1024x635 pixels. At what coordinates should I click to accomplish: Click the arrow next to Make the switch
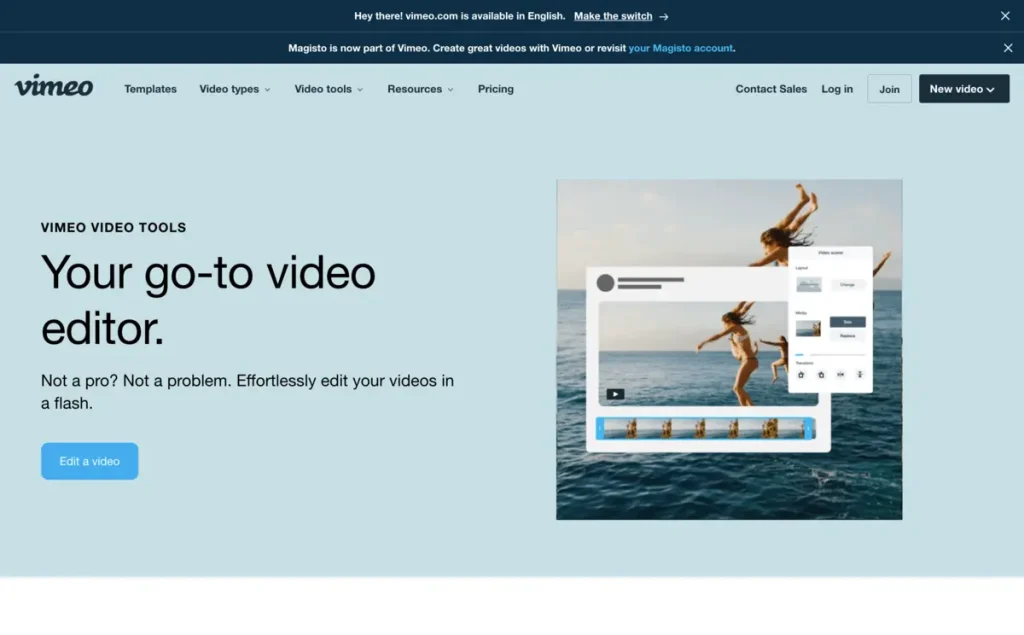[664, 17]
